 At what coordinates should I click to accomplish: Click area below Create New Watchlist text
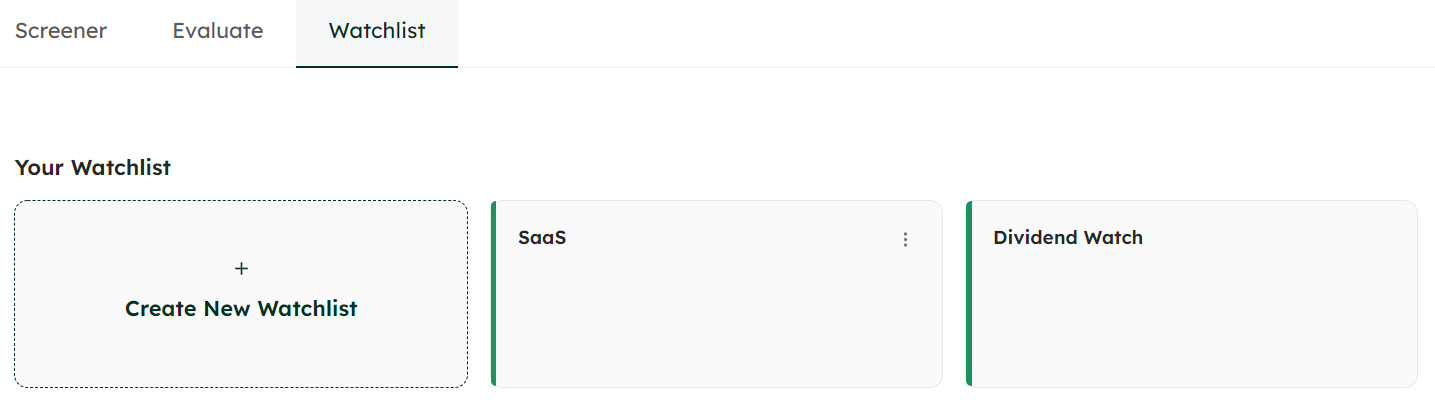[x=241, y=355]
